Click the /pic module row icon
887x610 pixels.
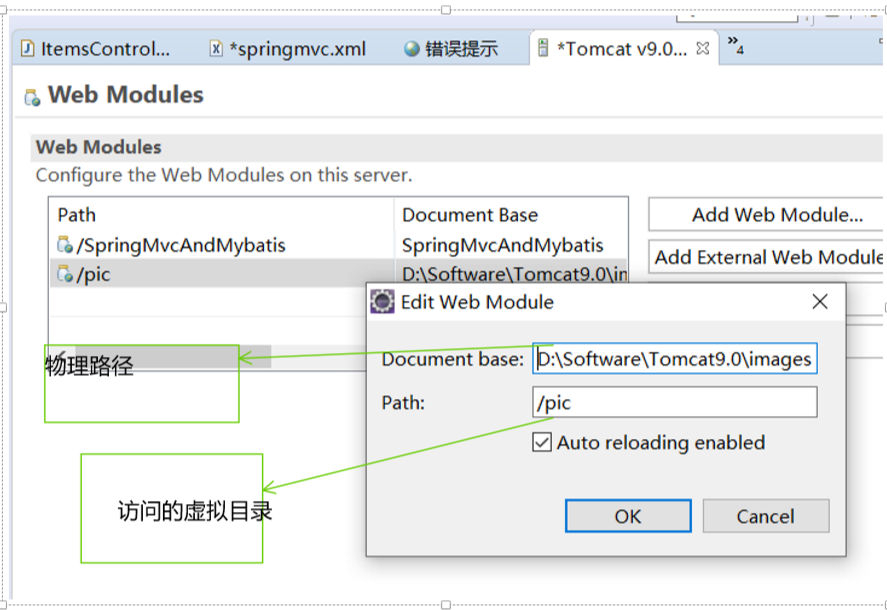(65, 274)
